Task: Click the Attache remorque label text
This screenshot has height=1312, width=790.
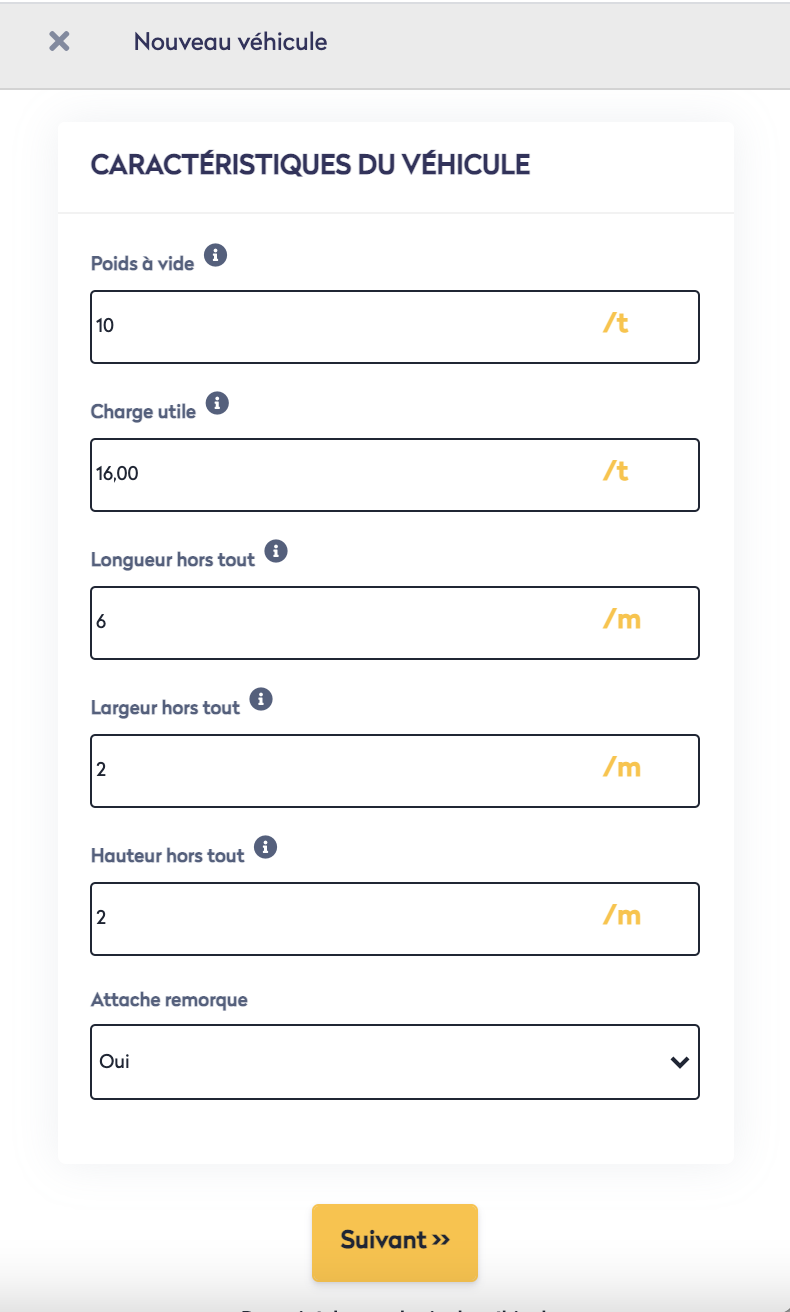Action: pyautogui.click(x=169, y=1000)
